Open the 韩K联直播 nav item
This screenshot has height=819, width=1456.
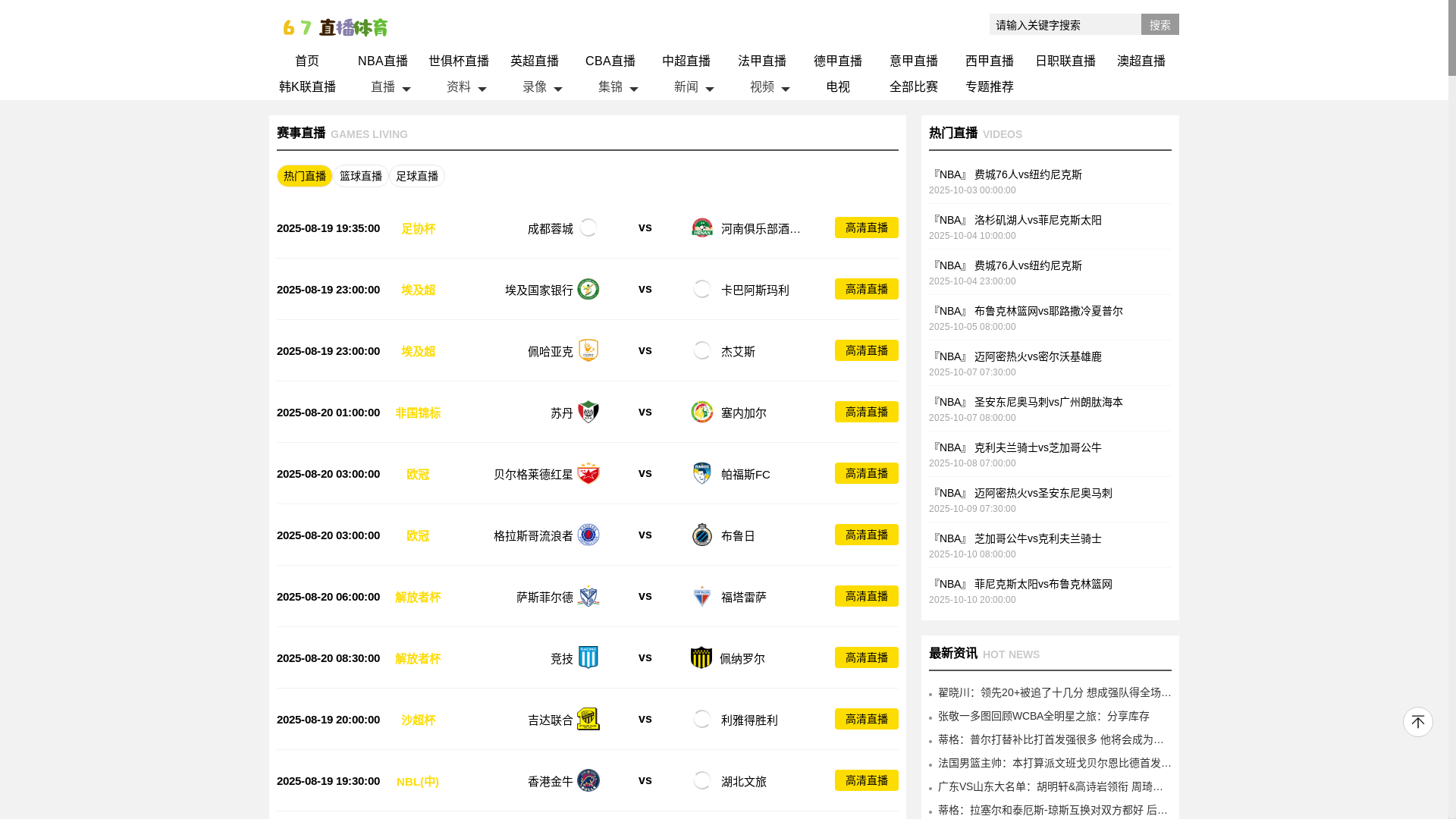point(307,86)
